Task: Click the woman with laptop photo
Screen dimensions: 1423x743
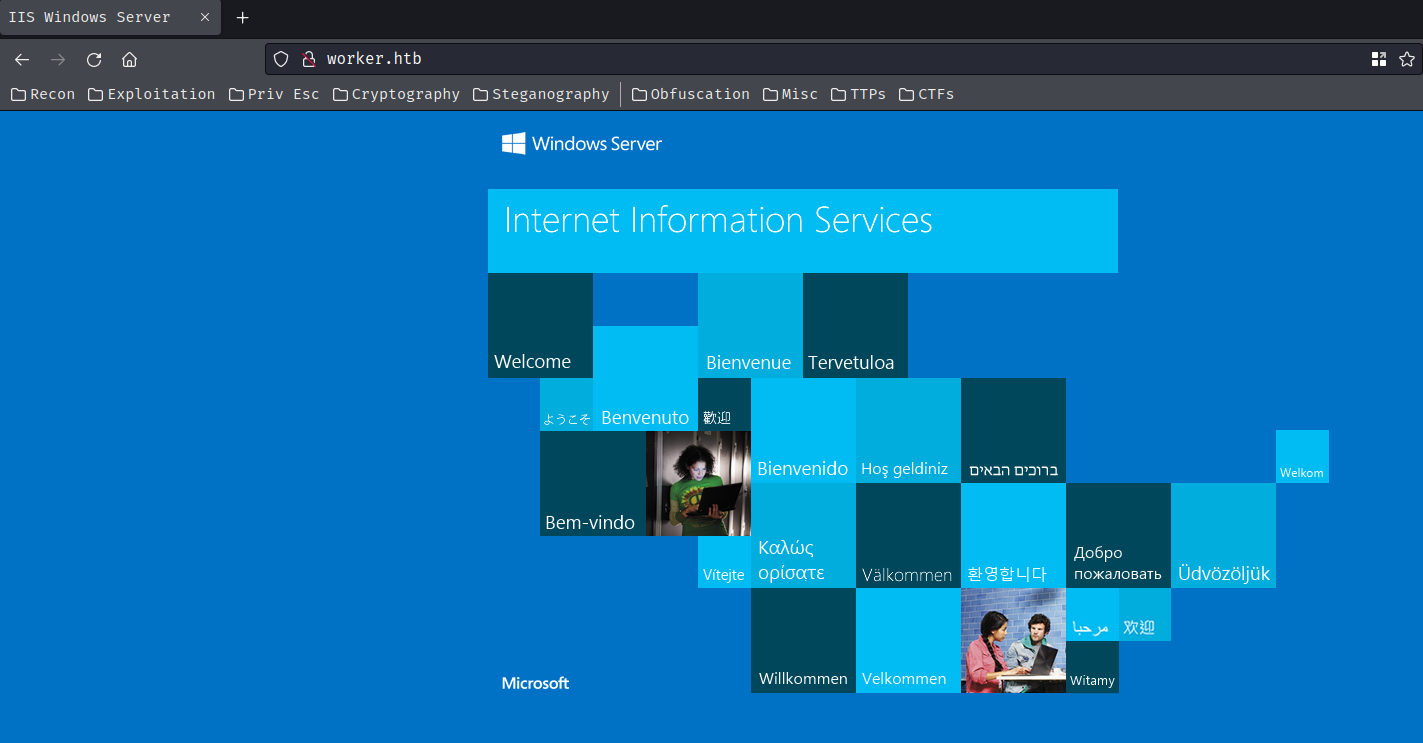Action: point(698,483)
